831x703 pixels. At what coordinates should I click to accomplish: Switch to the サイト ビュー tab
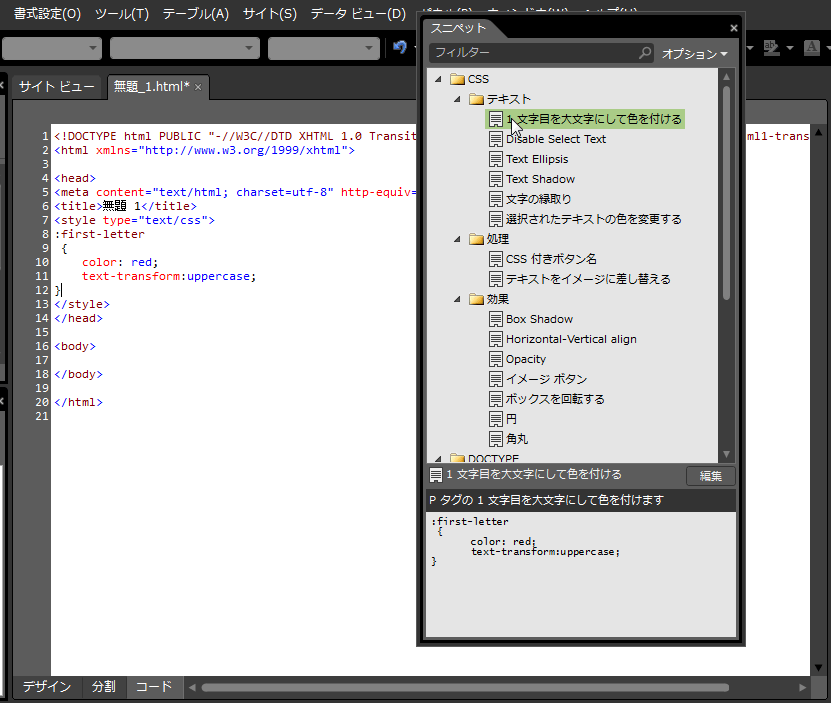57,87
